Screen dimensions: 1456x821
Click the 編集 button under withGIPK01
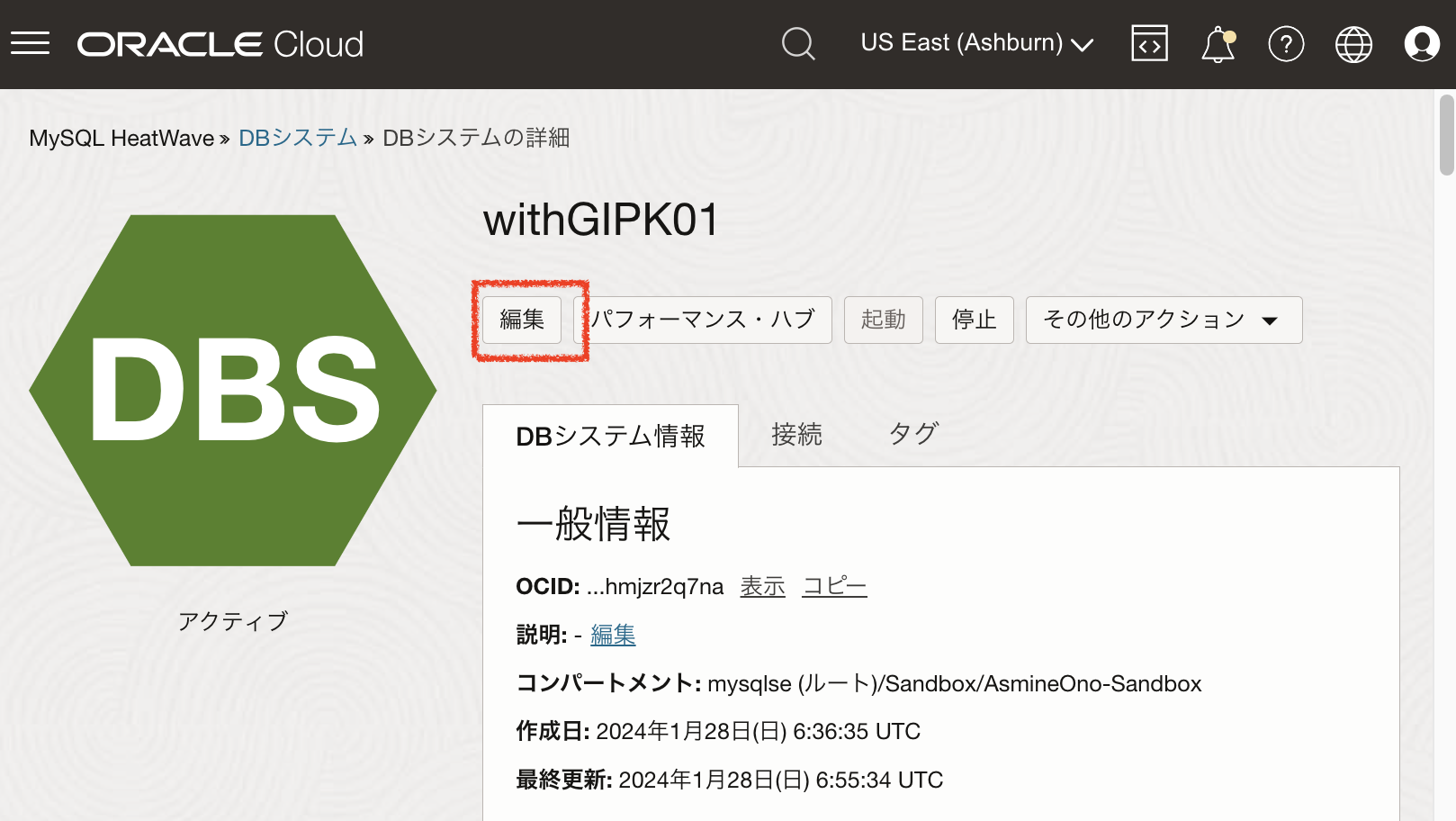click(522, 320)
